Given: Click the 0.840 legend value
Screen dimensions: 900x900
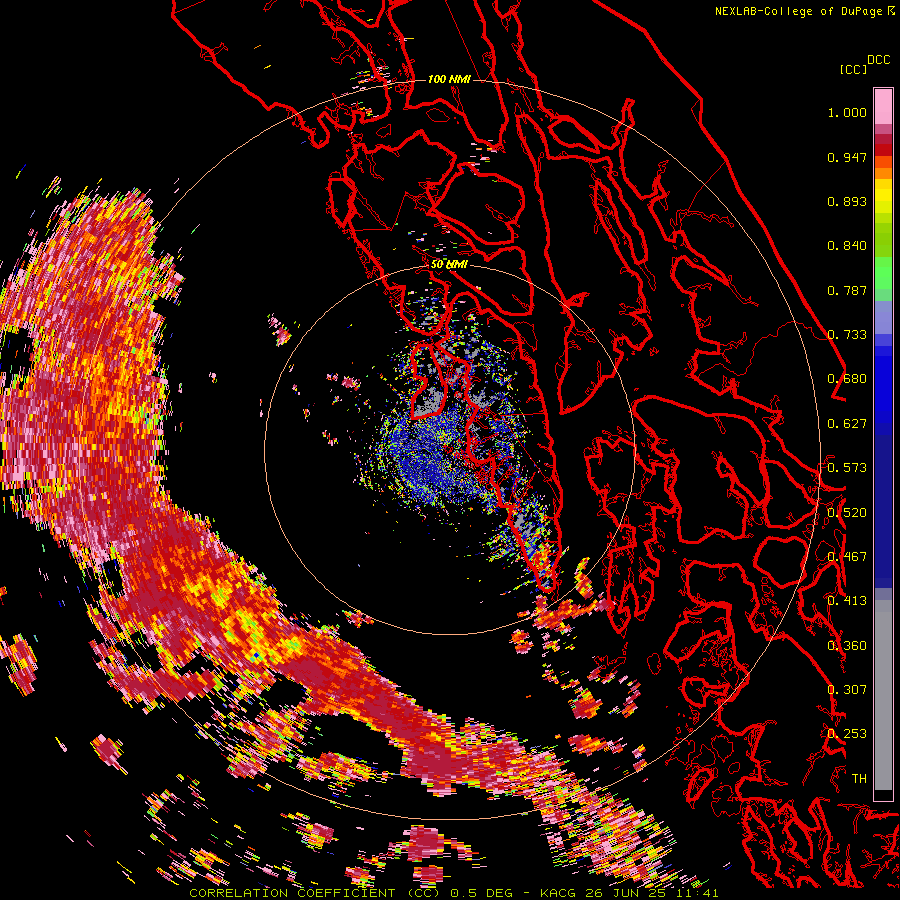Looking at the screenshot, I should [847, 246].
